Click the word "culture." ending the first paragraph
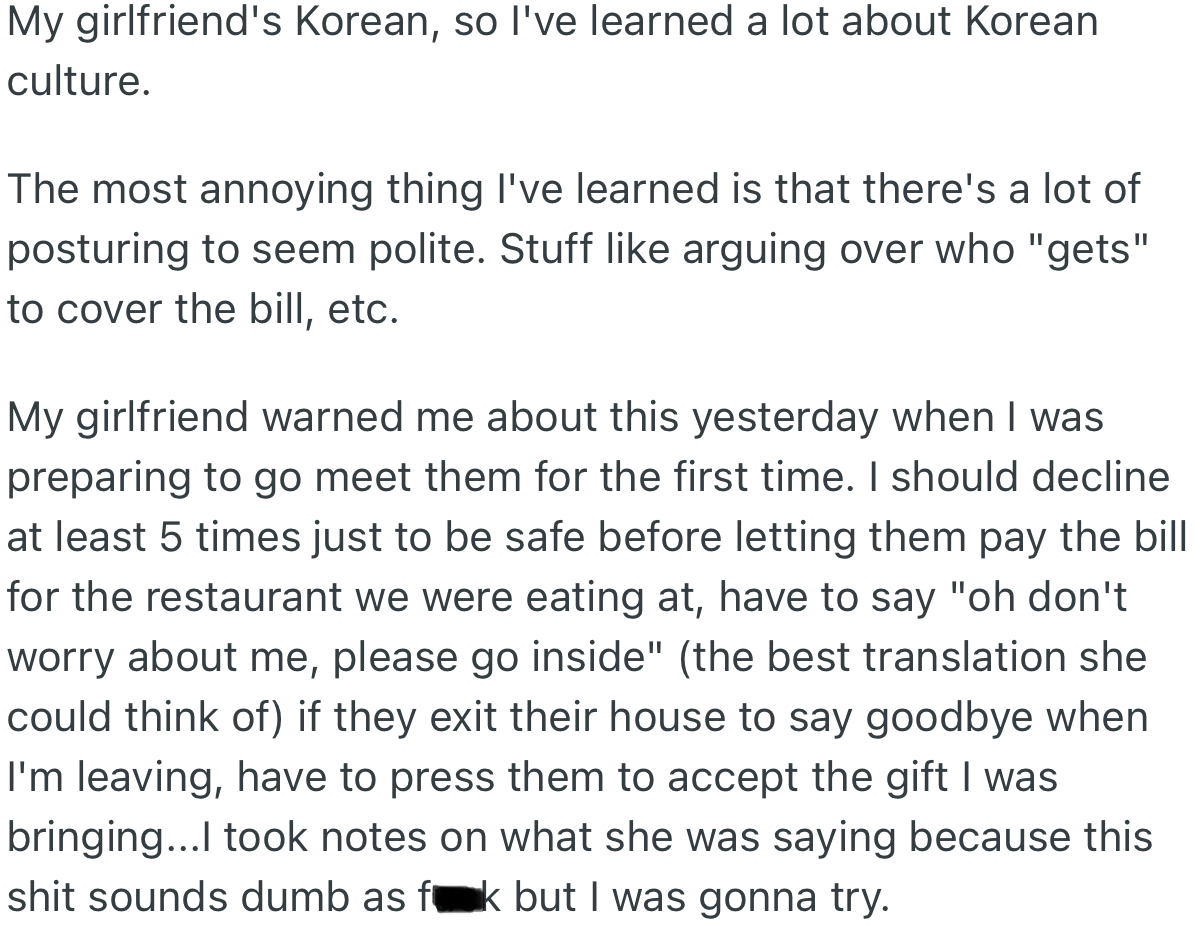The width and height of the screenshot is (1195, 936). pyautogui.click(x=79, y=82)
